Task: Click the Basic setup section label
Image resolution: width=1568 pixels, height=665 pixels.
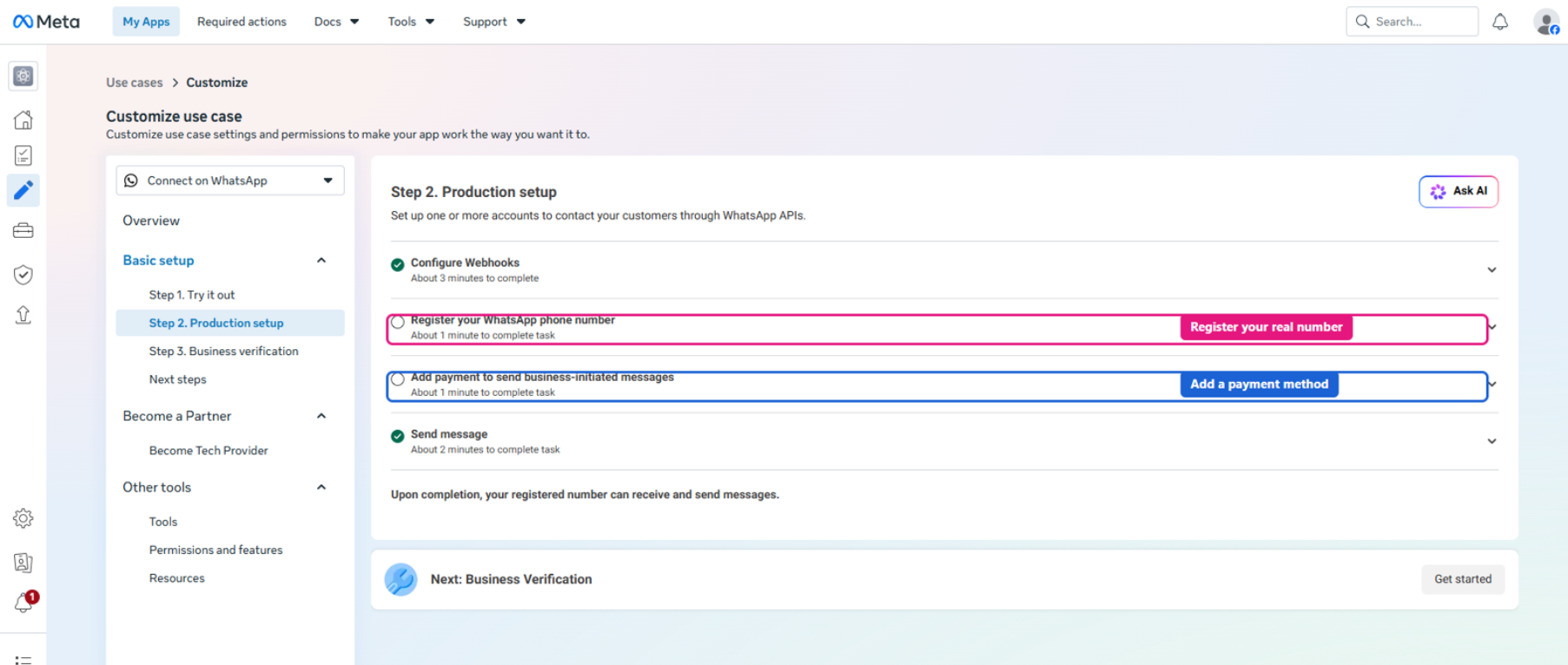Action: [158, 260]
